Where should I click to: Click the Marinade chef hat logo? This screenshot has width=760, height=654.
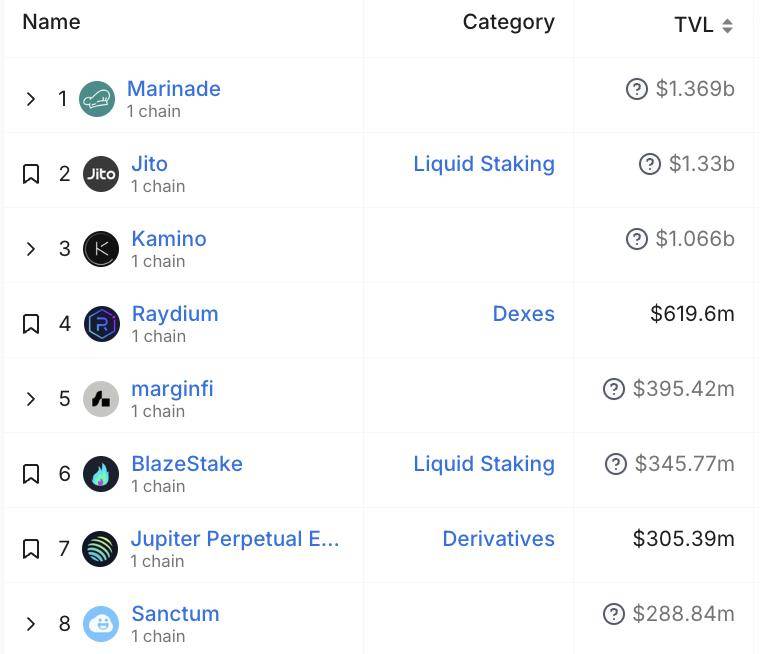[97, 99]
